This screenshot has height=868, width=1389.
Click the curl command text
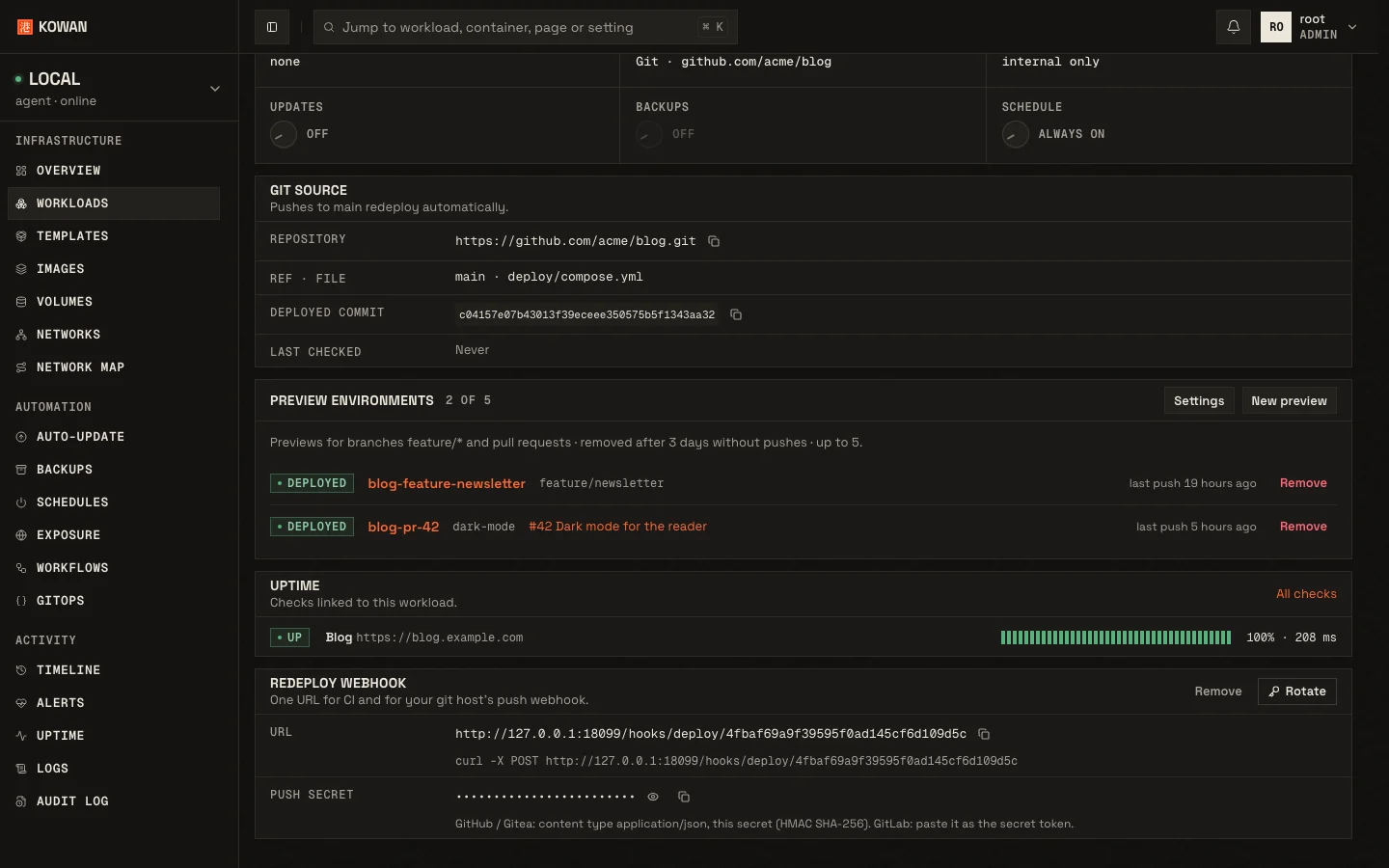[x=736, y=761]
